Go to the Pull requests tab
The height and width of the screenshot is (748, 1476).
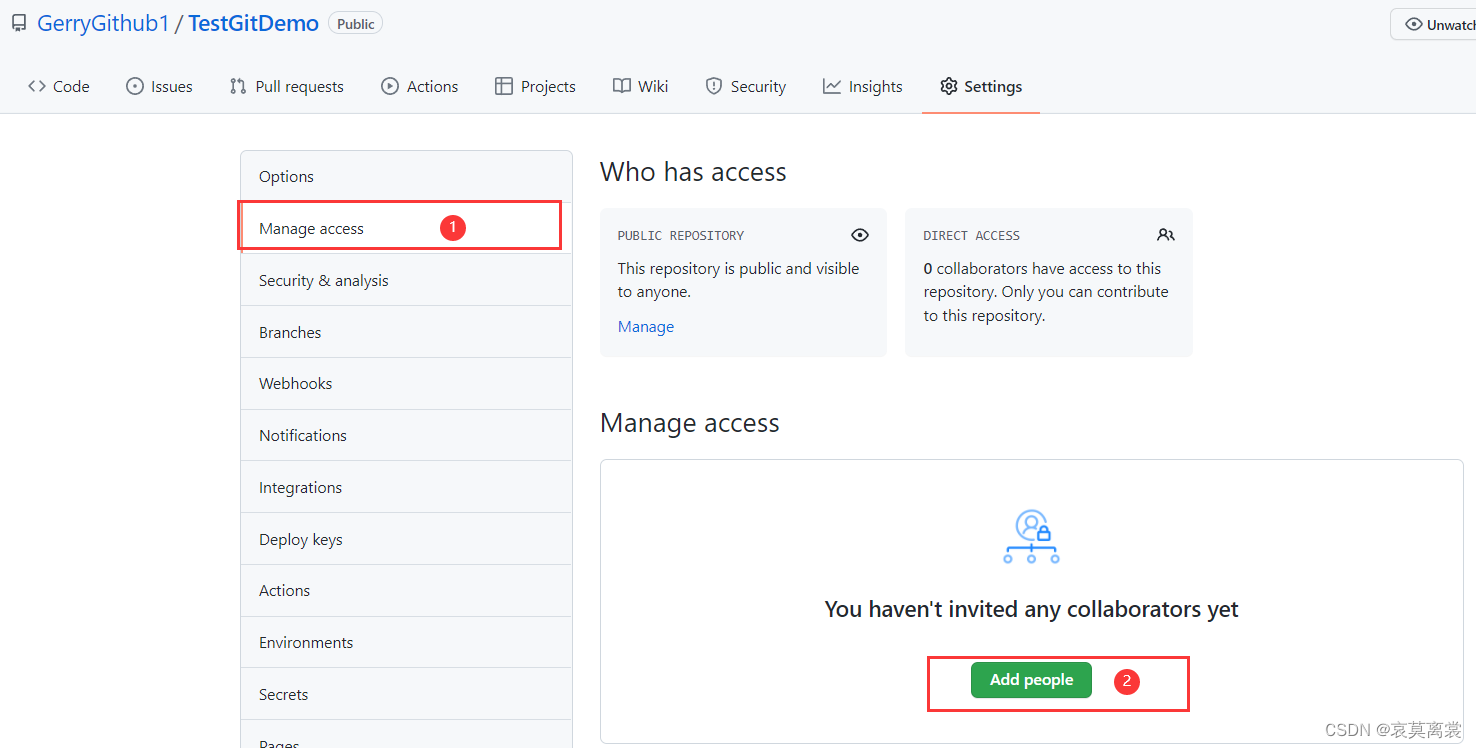coord(286,87)
